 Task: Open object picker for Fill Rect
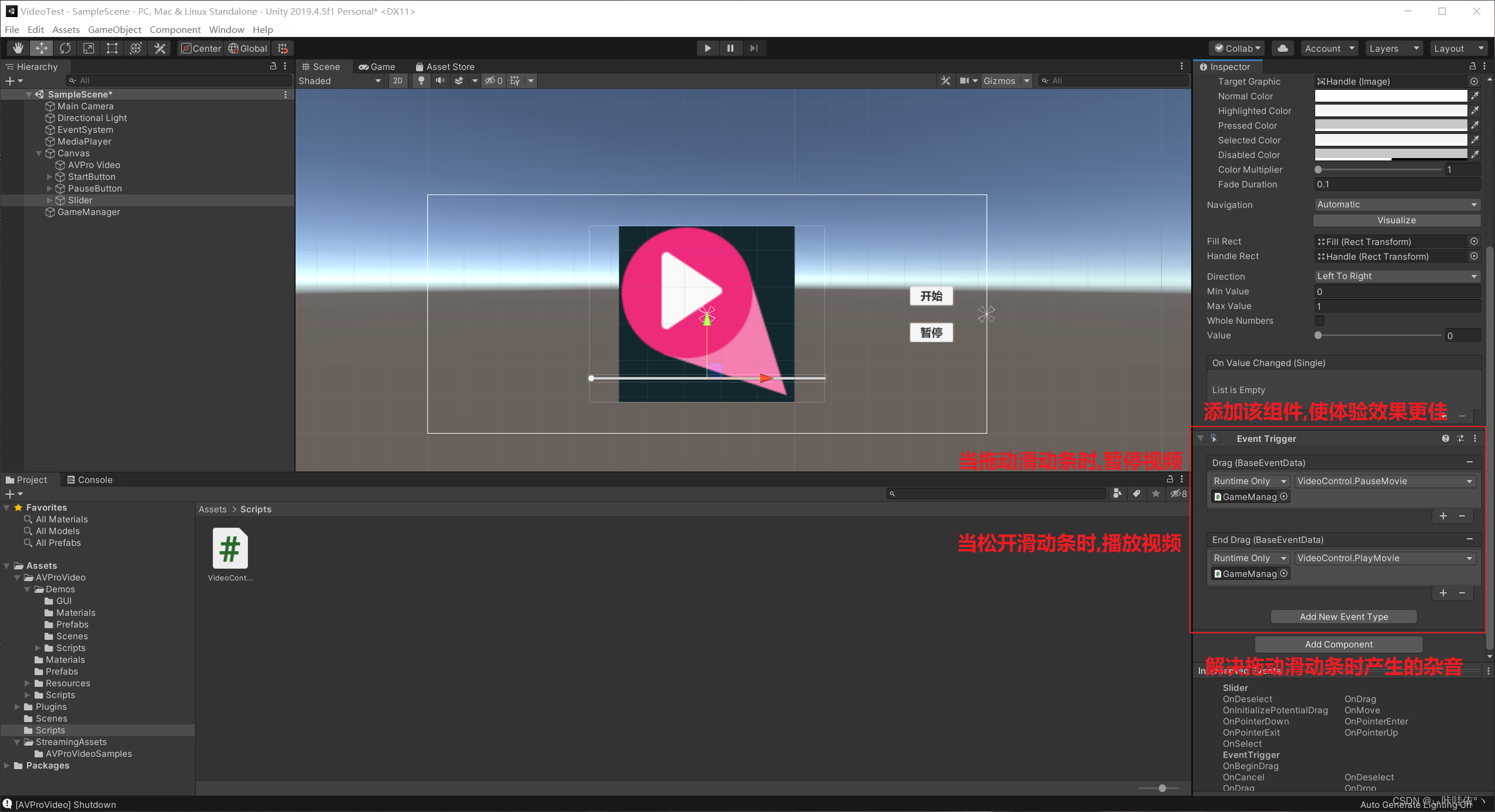click(x=1474, y=241)
